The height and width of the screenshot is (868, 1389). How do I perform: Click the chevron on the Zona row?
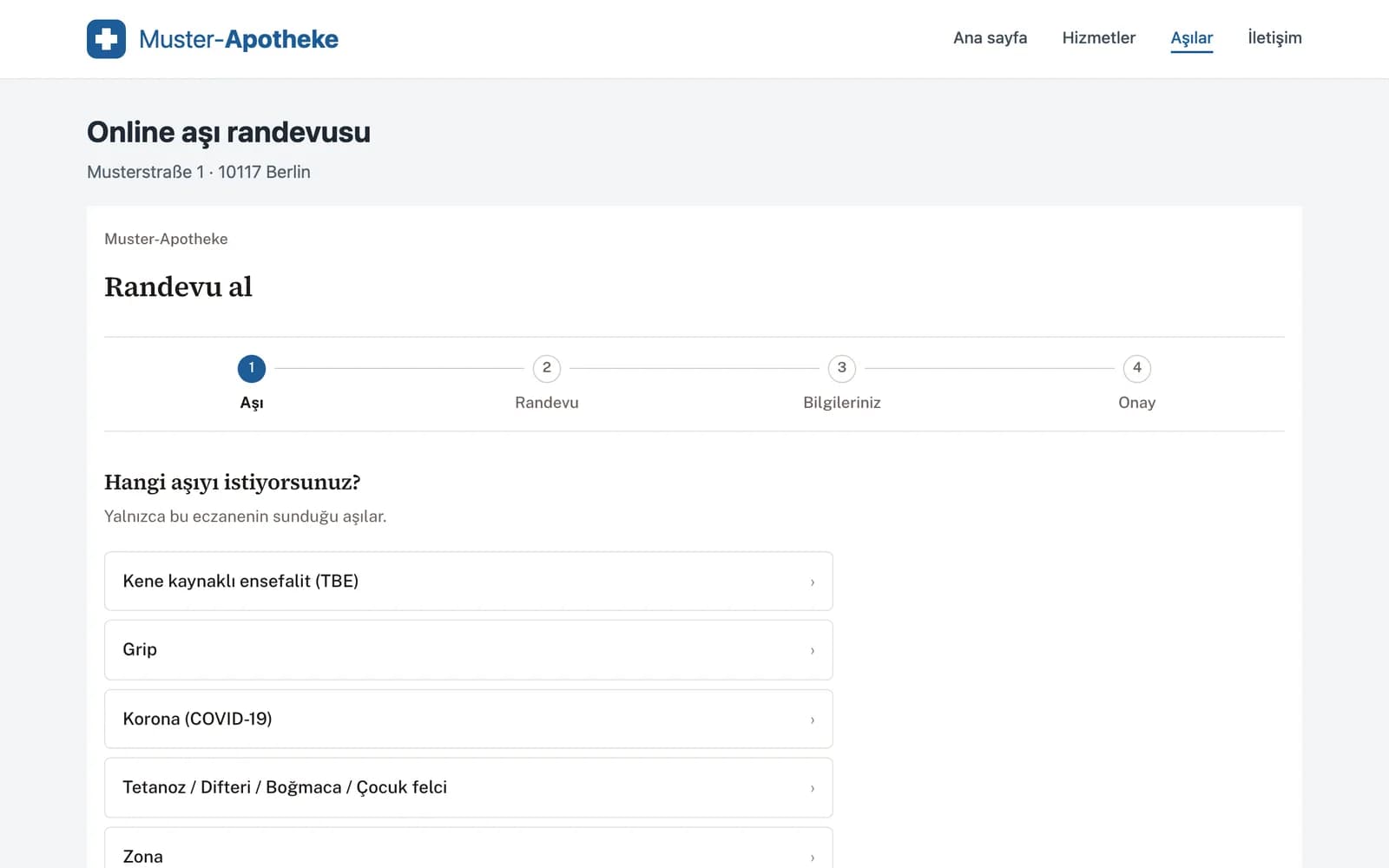pyautogui.click(x=813, y=858)
